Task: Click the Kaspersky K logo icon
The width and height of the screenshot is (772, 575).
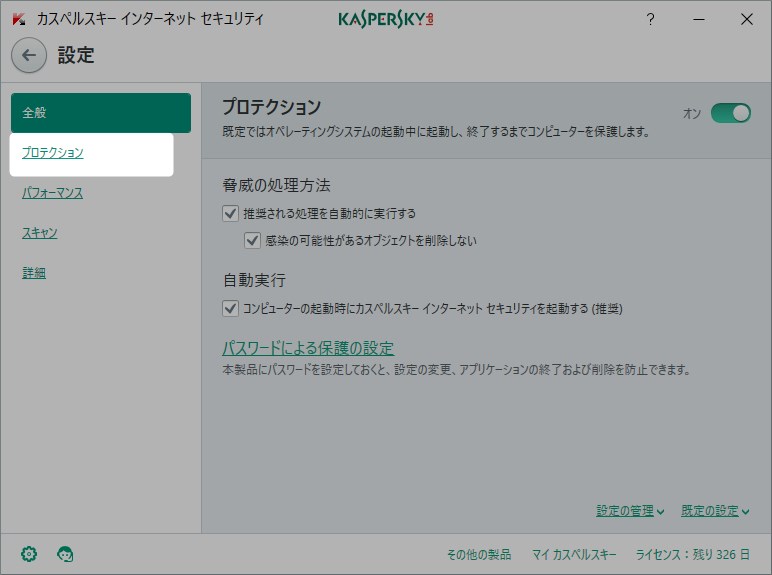Action: click(x=19, y=19)
